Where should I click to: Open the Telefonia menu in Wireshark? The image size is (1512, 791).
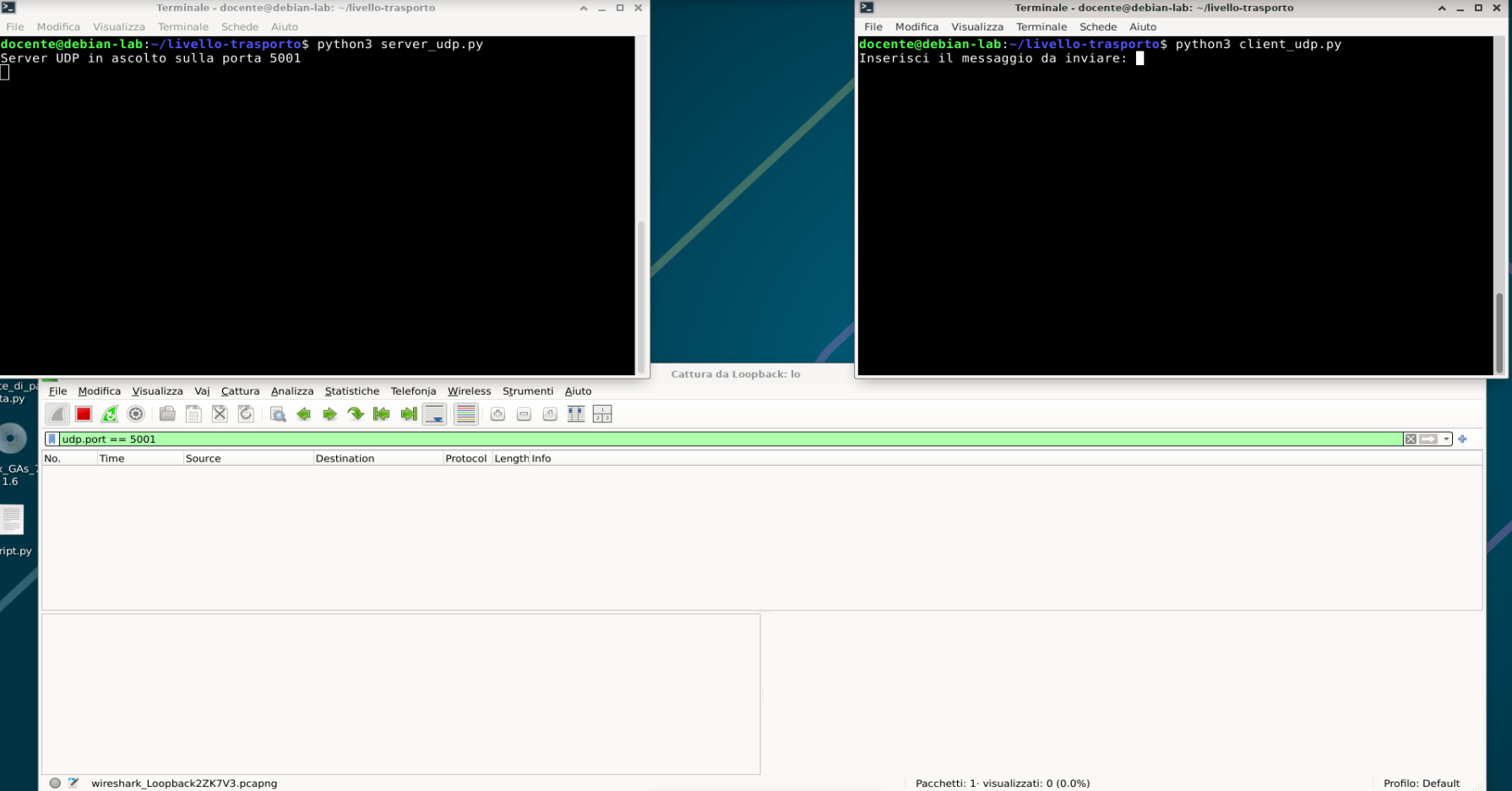[413, 391]
